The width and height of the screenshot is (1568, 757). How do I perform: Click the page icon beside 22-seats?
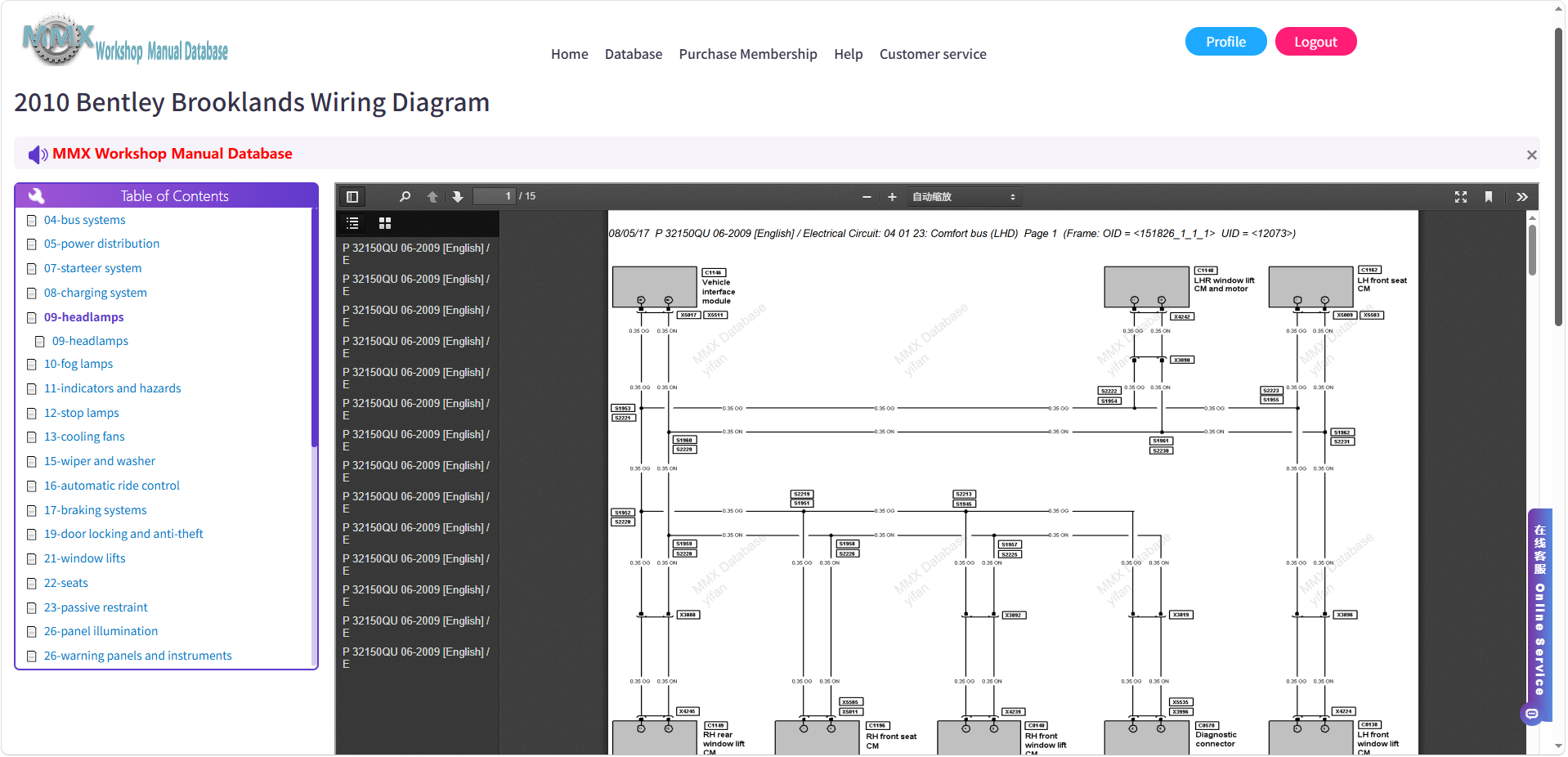32,584
